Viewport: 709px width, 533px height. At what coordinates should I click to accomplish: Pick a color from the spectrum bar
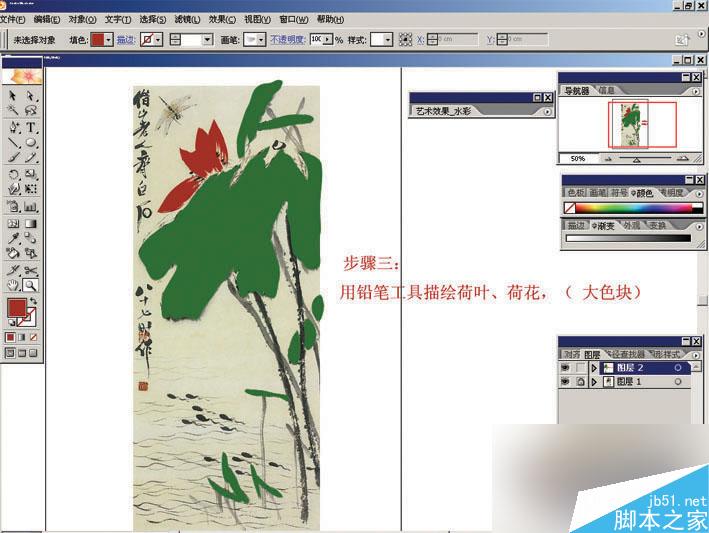(633, 208)
